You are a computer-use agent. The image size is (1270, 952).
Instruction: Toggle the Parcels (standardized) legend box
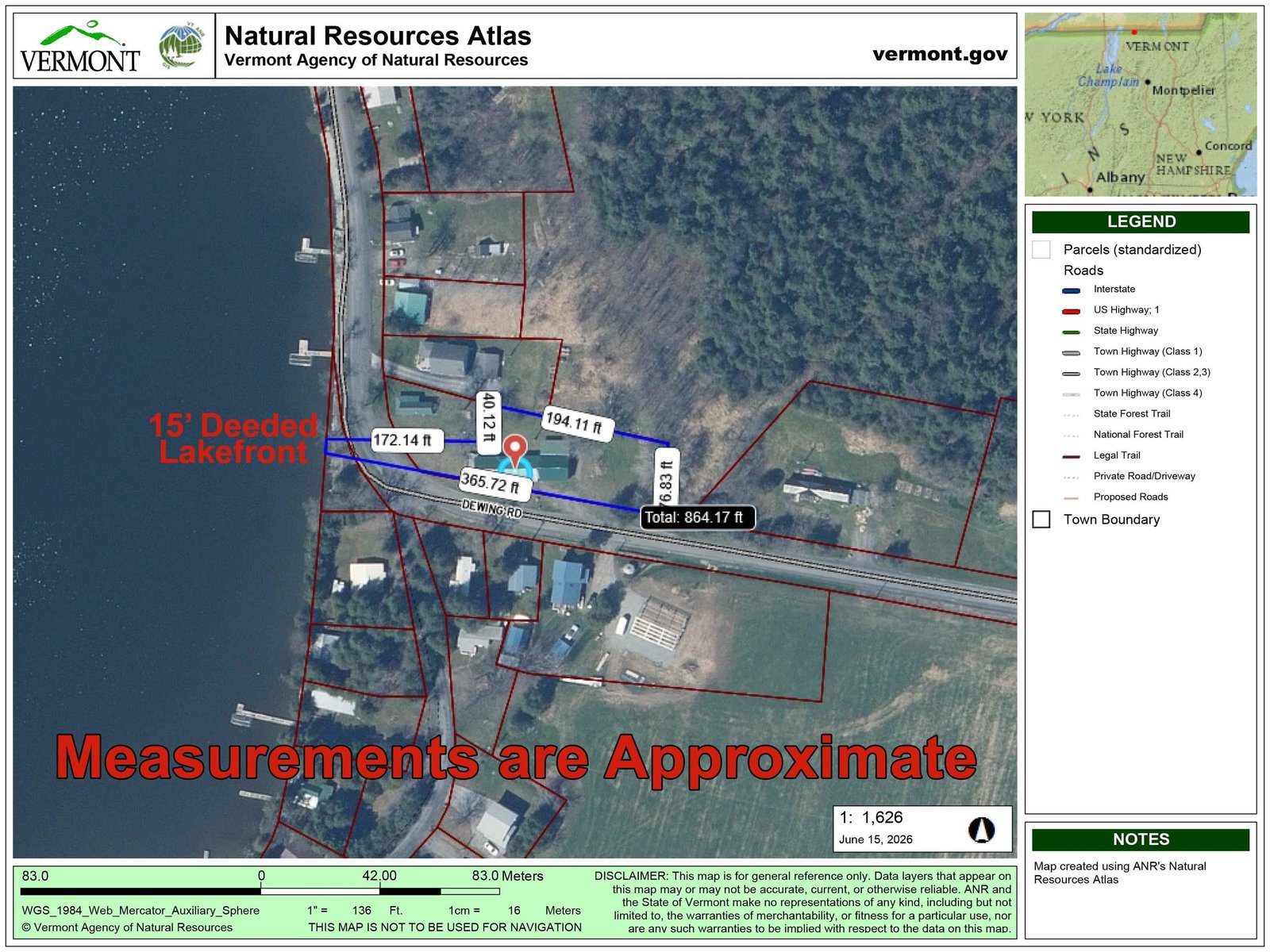tap(1041, 250)
